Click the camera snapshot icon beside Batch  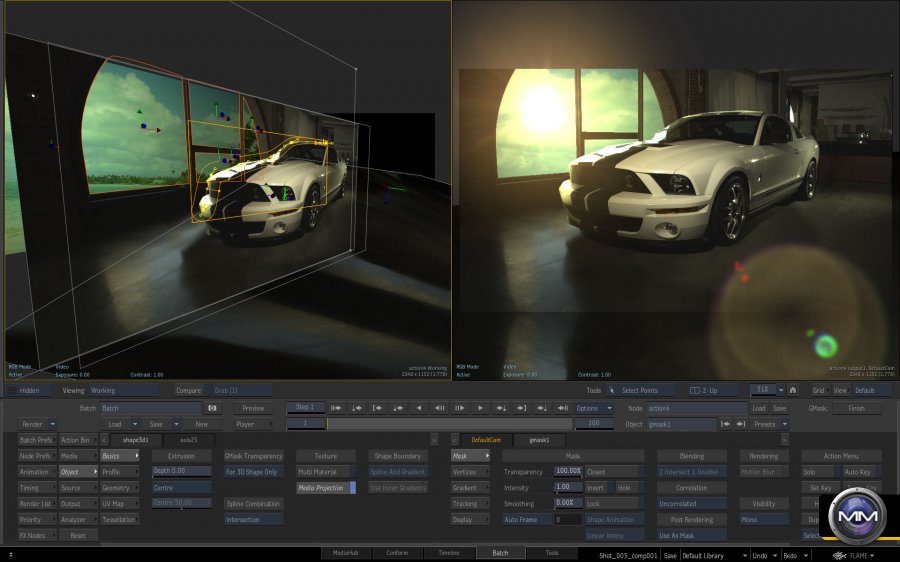212,408
